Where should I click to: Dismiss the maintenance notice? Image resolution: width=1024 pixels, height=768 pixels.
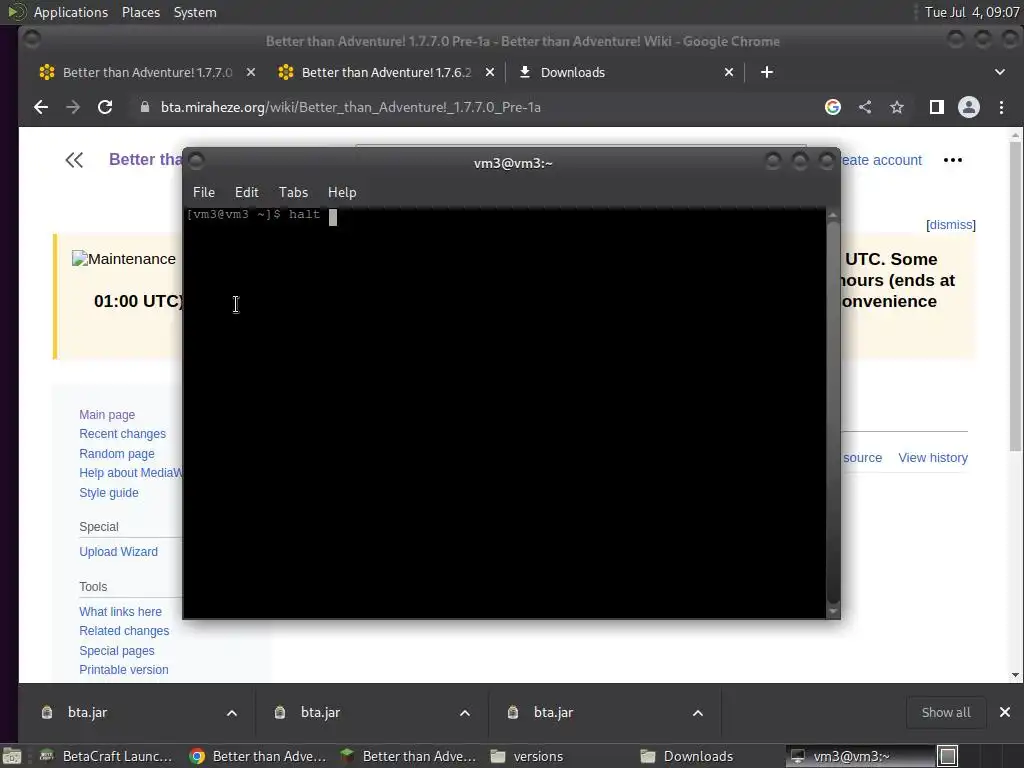pos(951,225)
